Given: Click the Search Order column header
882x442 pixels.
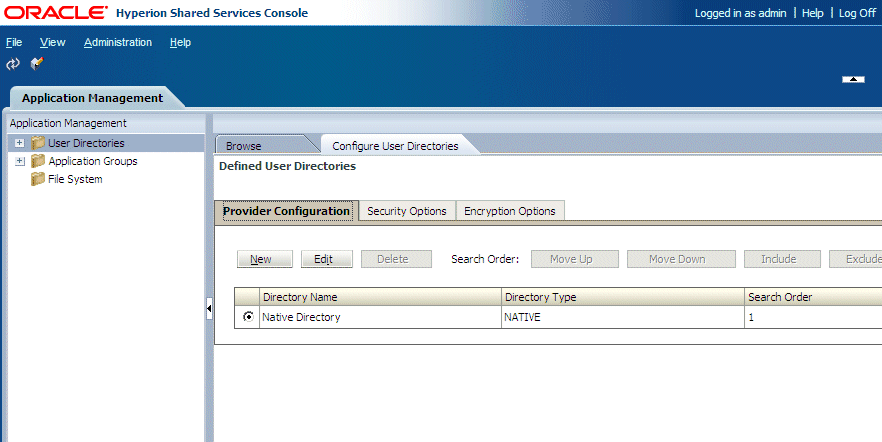Looking at the screenshot, I should coord(813,297).
